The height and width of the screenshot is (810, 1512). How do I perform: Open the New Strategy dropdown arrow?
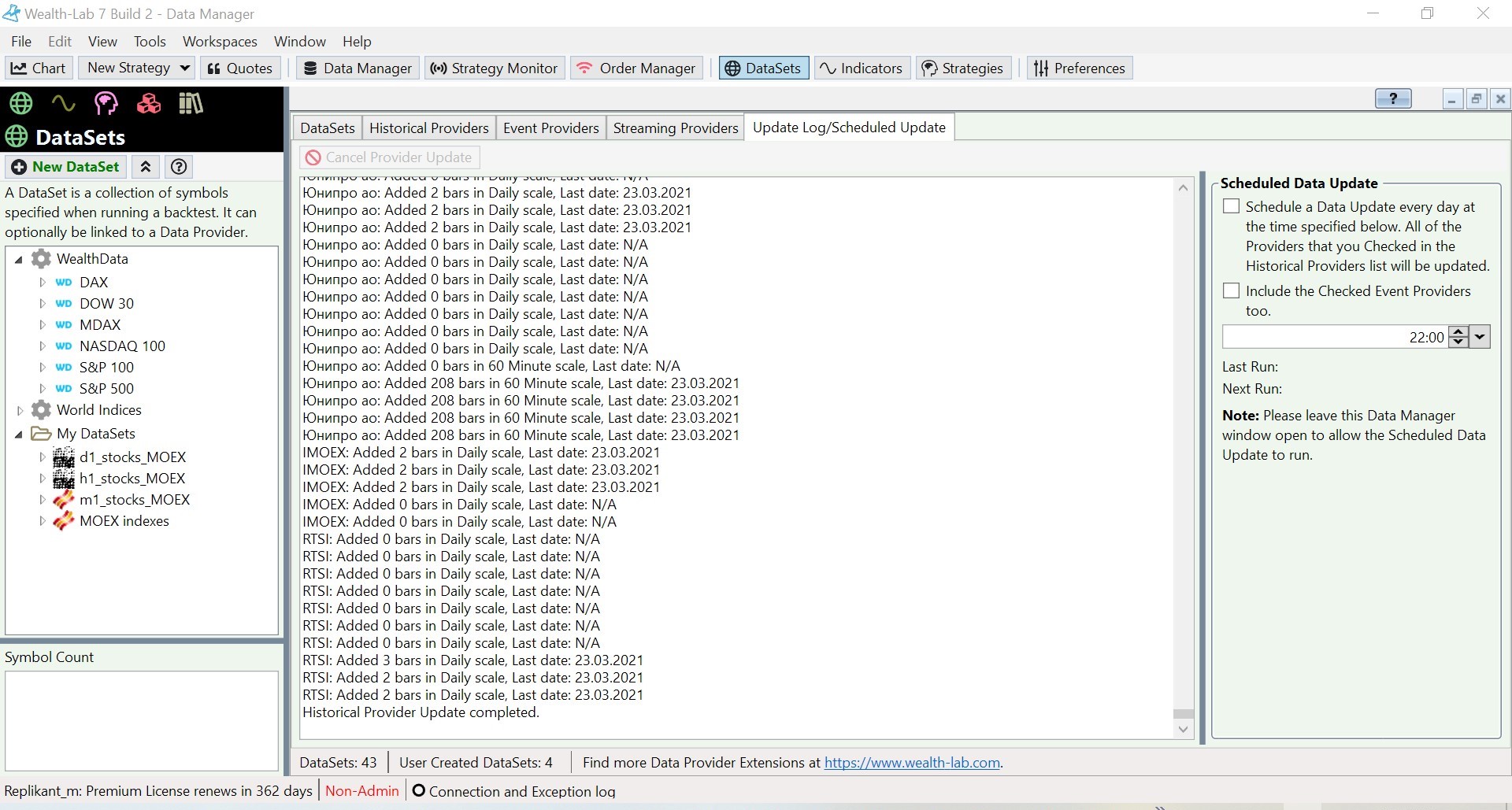click(x=185, y=68)
